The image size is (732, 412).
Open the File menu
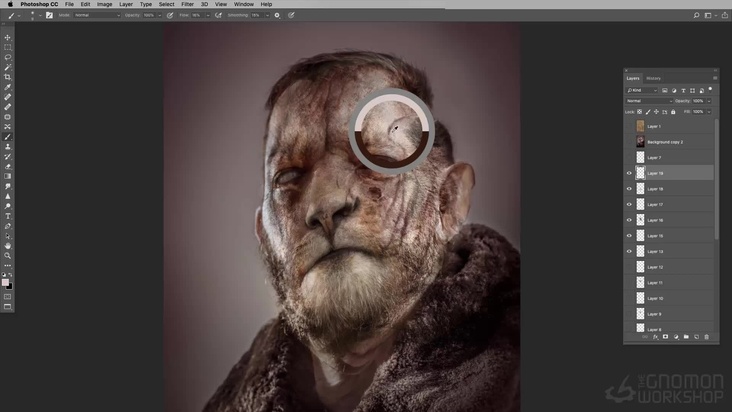click(69, 4)
